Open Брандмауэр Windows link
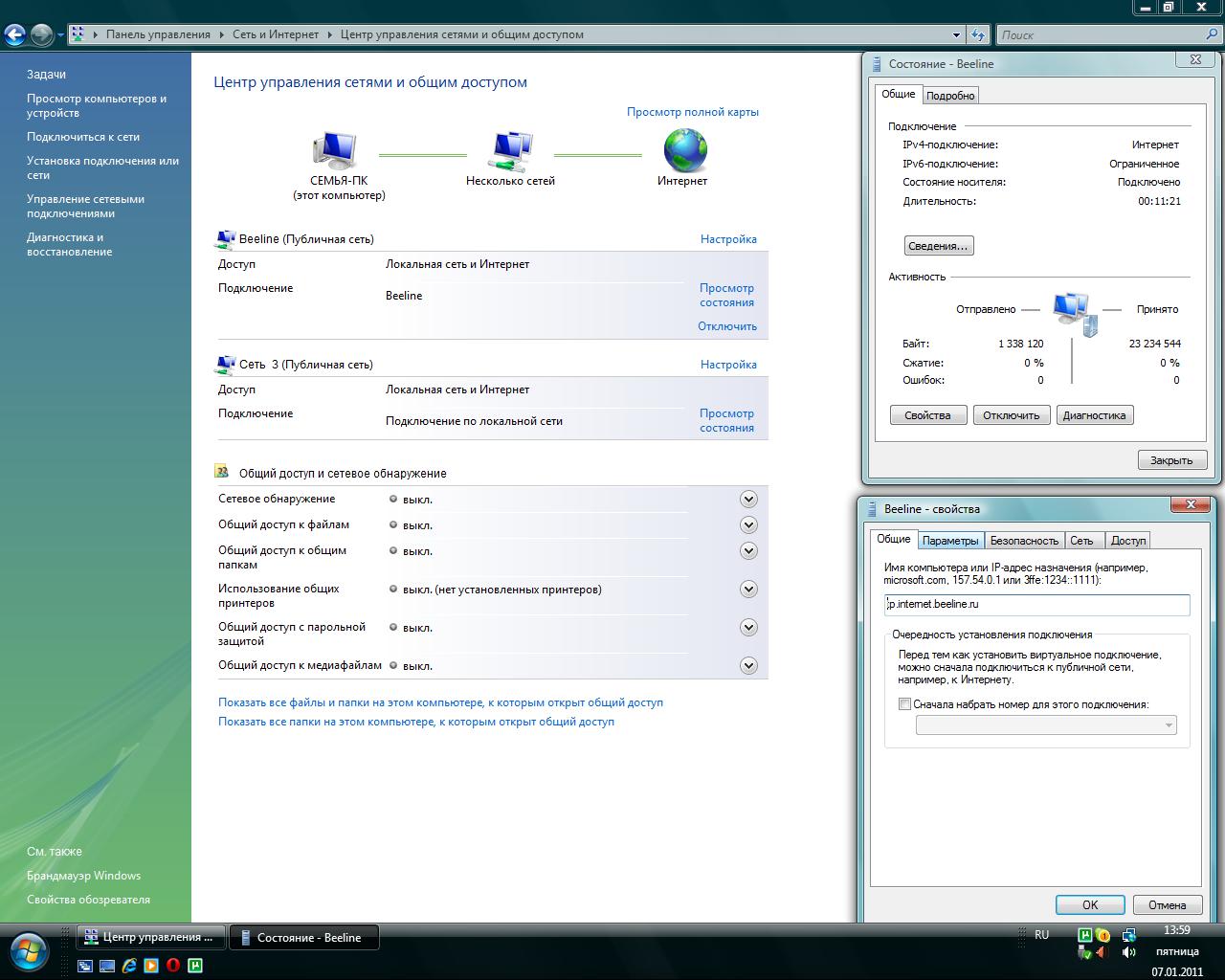Image resolution: width=1225 pixels, height=980 pixels. pyautogui.click(x=83, y=876)
